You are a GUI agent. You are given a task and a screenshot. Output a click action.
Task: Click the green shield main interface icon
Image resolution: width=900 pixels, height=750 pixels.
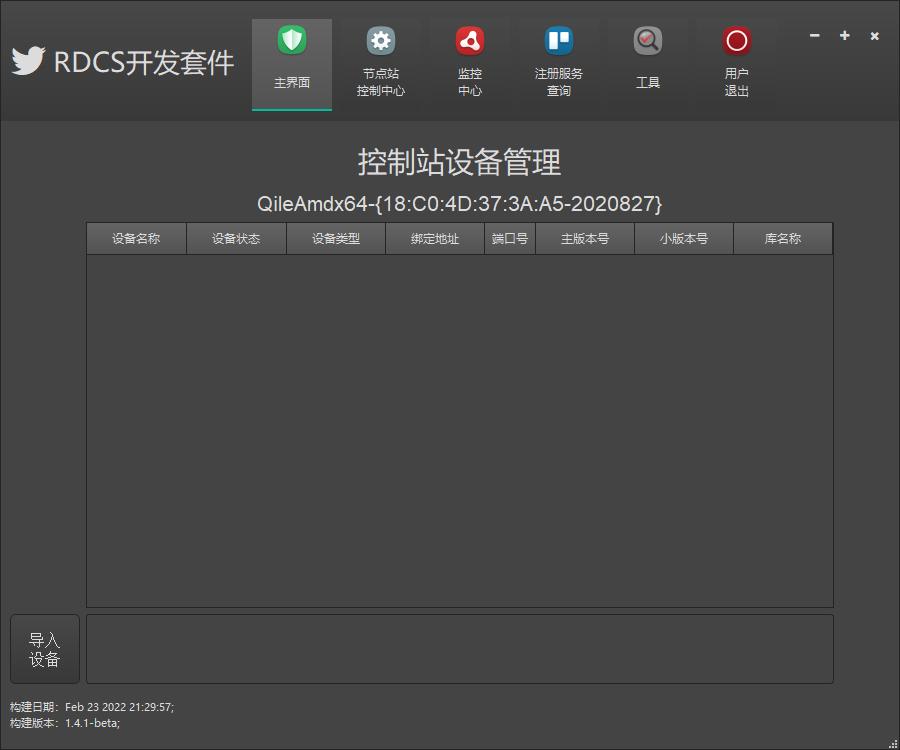(292, 42)
